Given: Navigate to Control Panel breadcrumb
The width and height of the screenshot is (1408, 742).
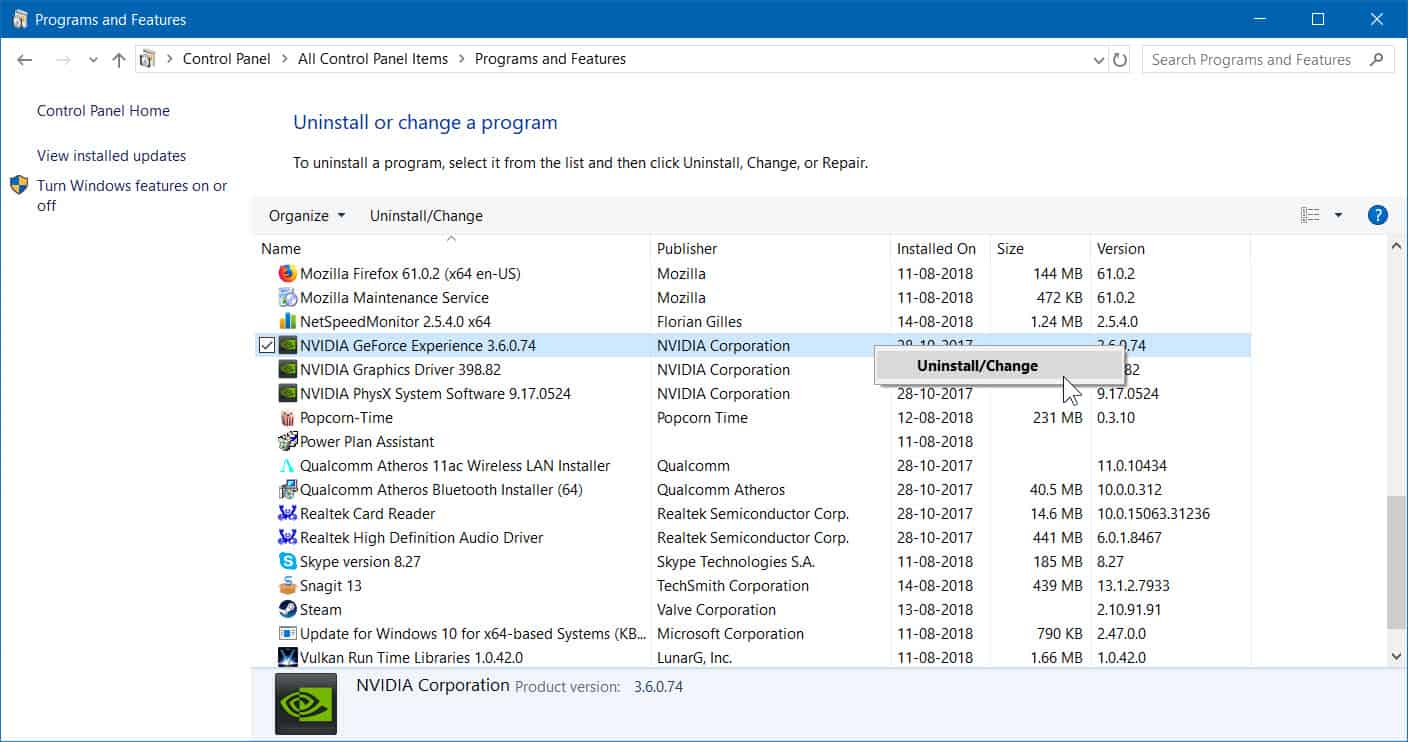Looking at the screenshot, I should click(227, 59).
